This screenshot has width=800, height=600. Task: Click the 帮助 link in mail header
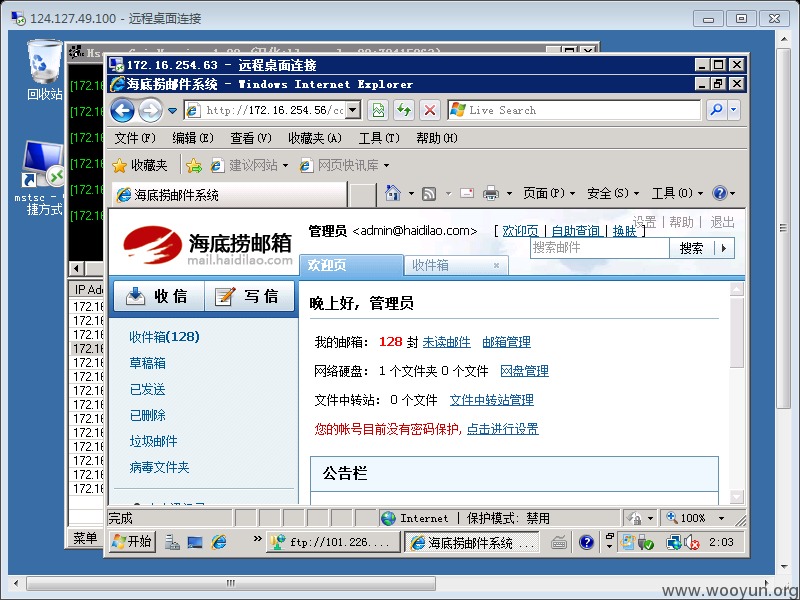682,222
